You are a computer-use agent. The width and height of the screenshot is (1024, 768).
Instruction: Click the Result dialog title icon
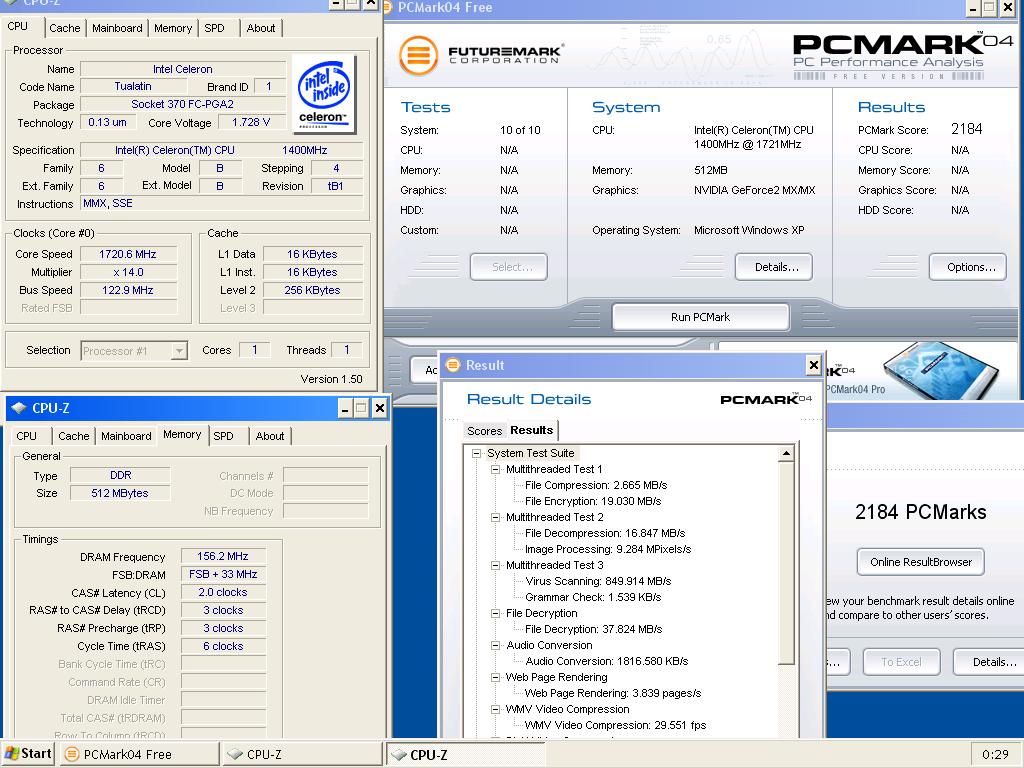click(x=453, y=365)
